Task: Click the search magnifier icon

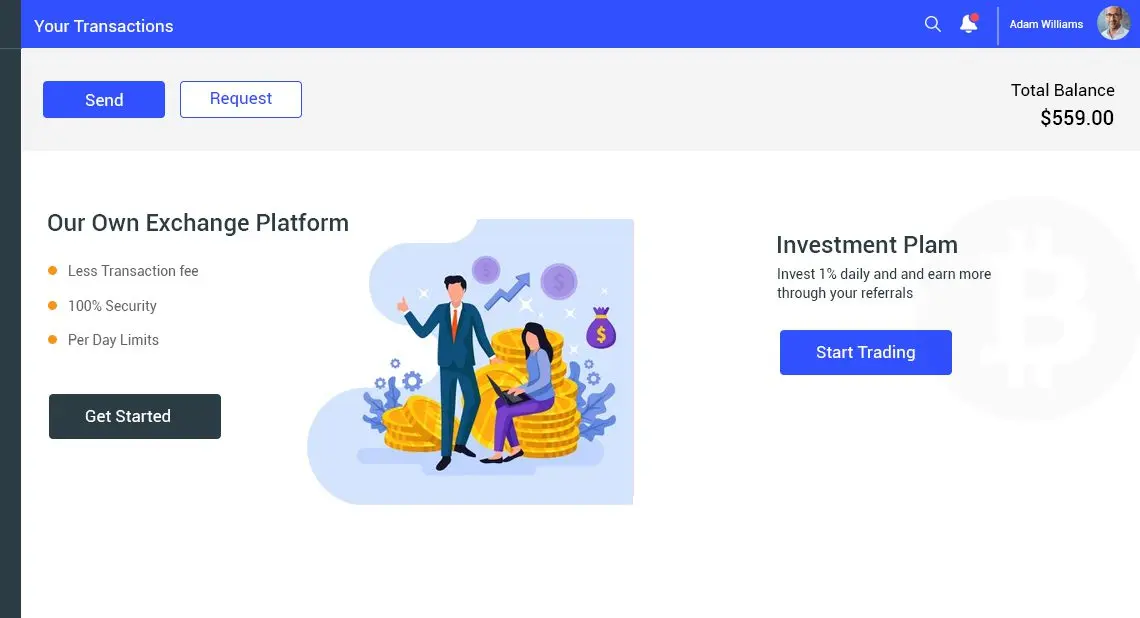Action: 932,24
